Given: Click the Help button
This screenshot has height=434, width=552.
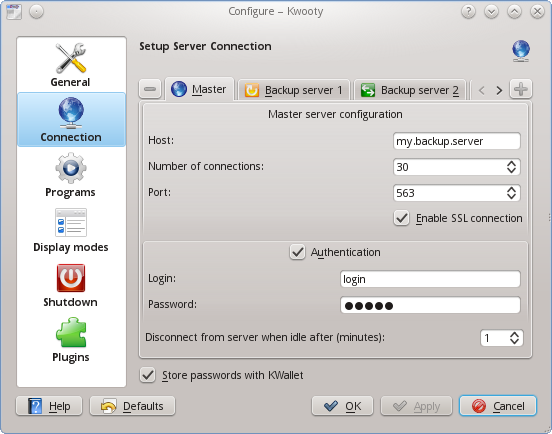Looking at the screenshot, I should tap(49, 406).
